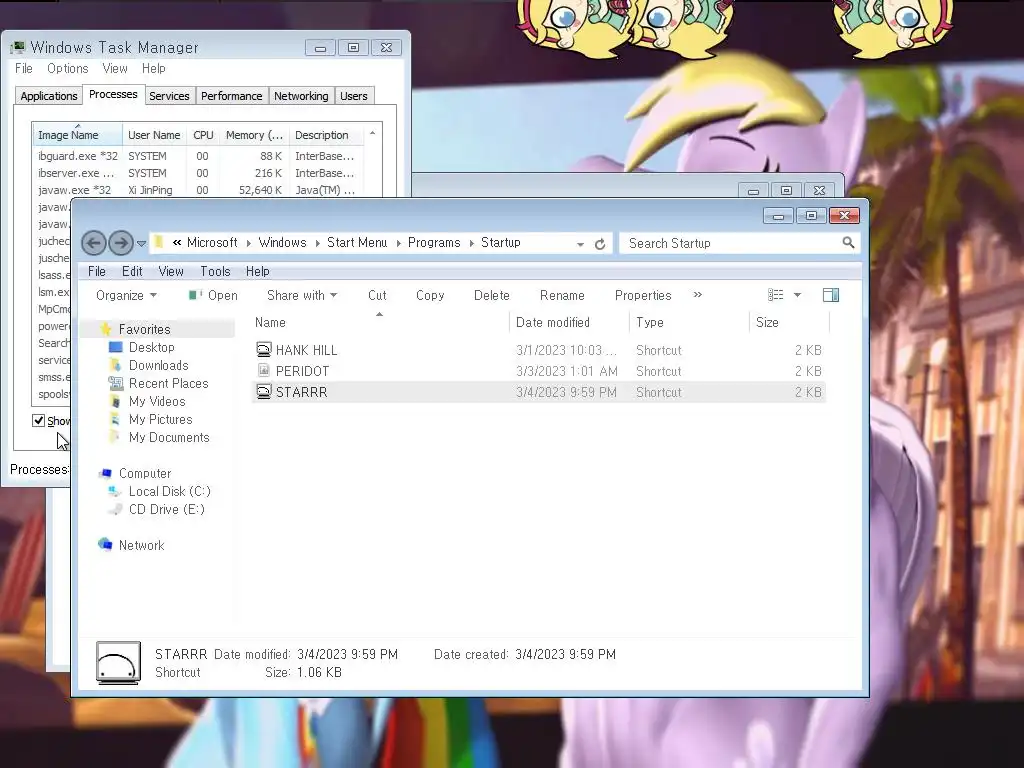Open My Videos in navigation pane

click(x=157, y=401)
